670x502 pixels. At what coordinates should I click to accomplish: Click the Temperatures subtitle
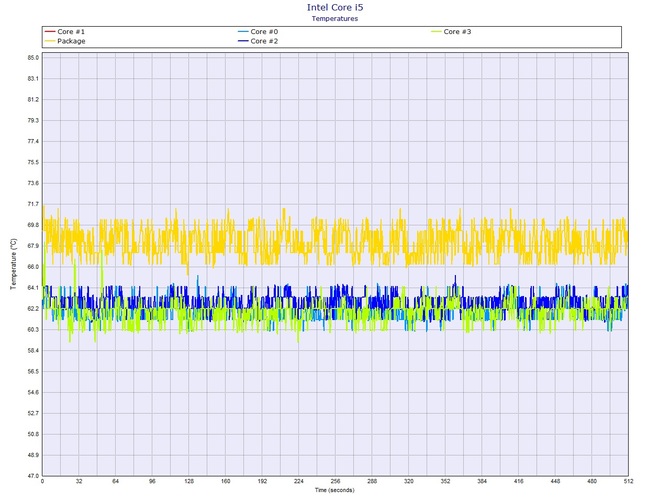[335, 18]
